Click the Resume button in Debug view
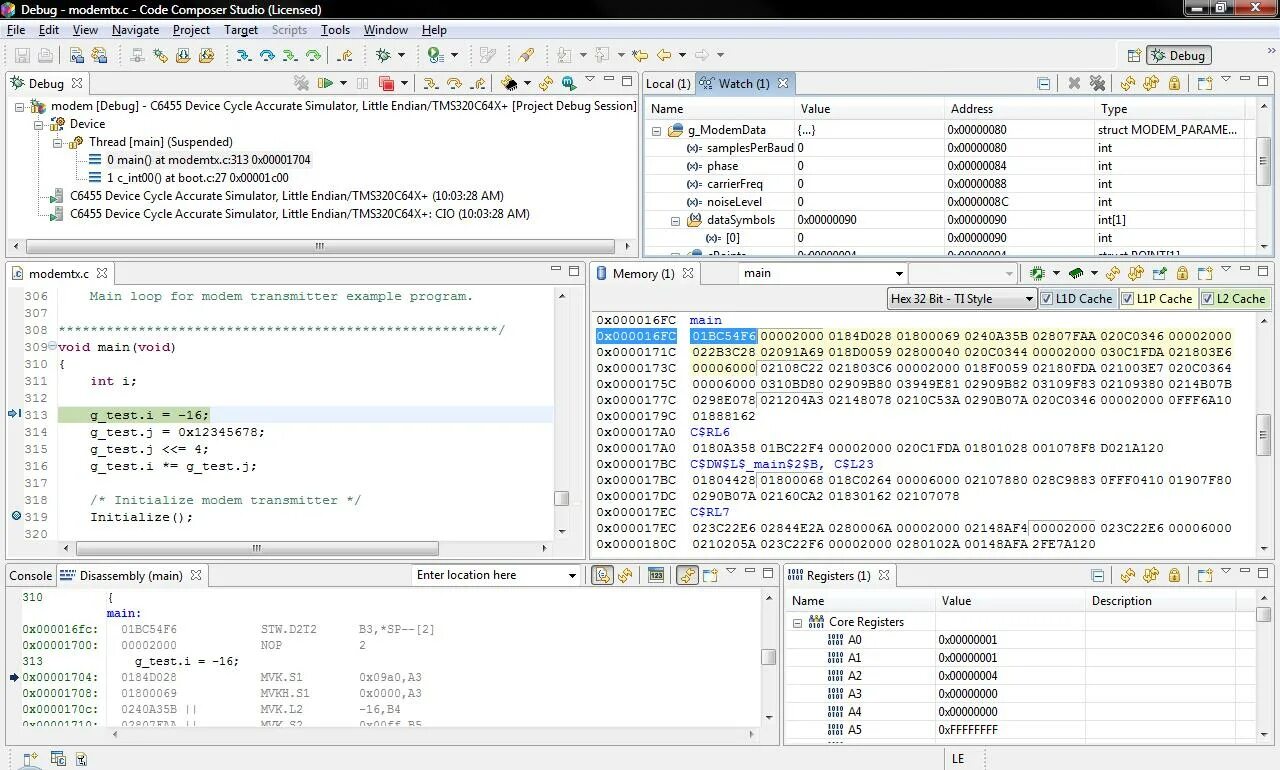1280x770 pixels. [x=325, y=83]
